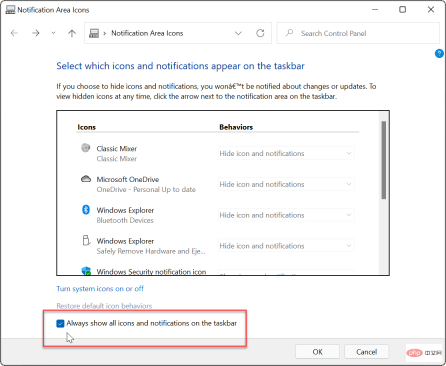Click OneDrive - Personal Up to date text
This screenshot has height=366, width=446.
pos(146,189)
